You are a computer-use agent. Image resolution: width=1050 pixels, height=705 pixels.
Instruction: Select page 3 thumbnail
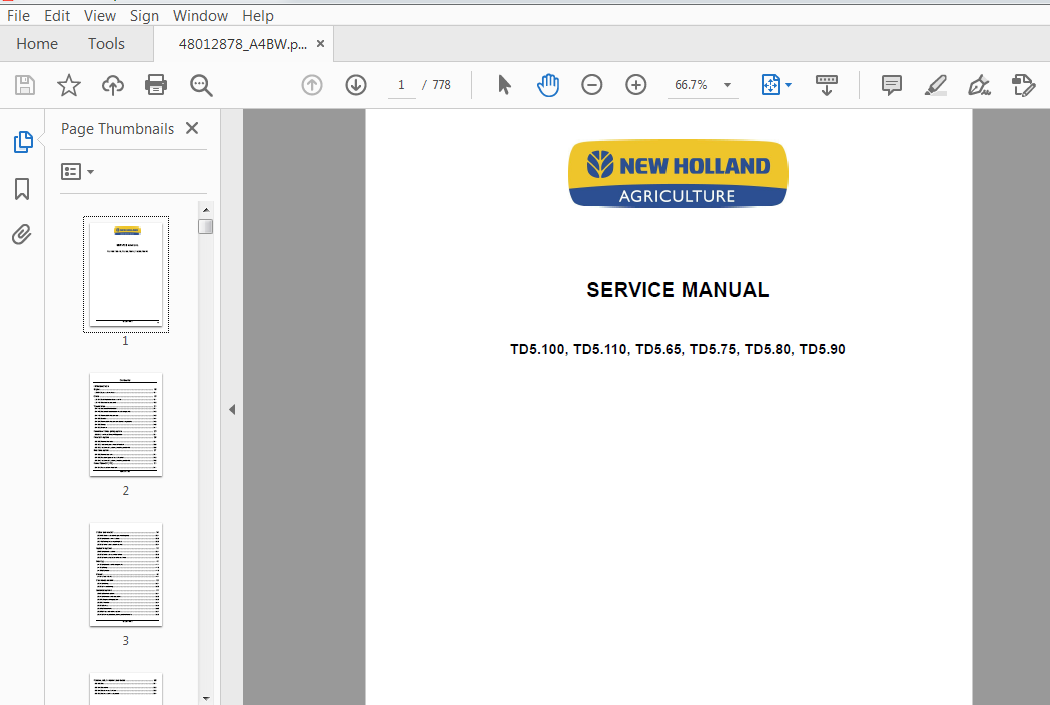(126, 574)
